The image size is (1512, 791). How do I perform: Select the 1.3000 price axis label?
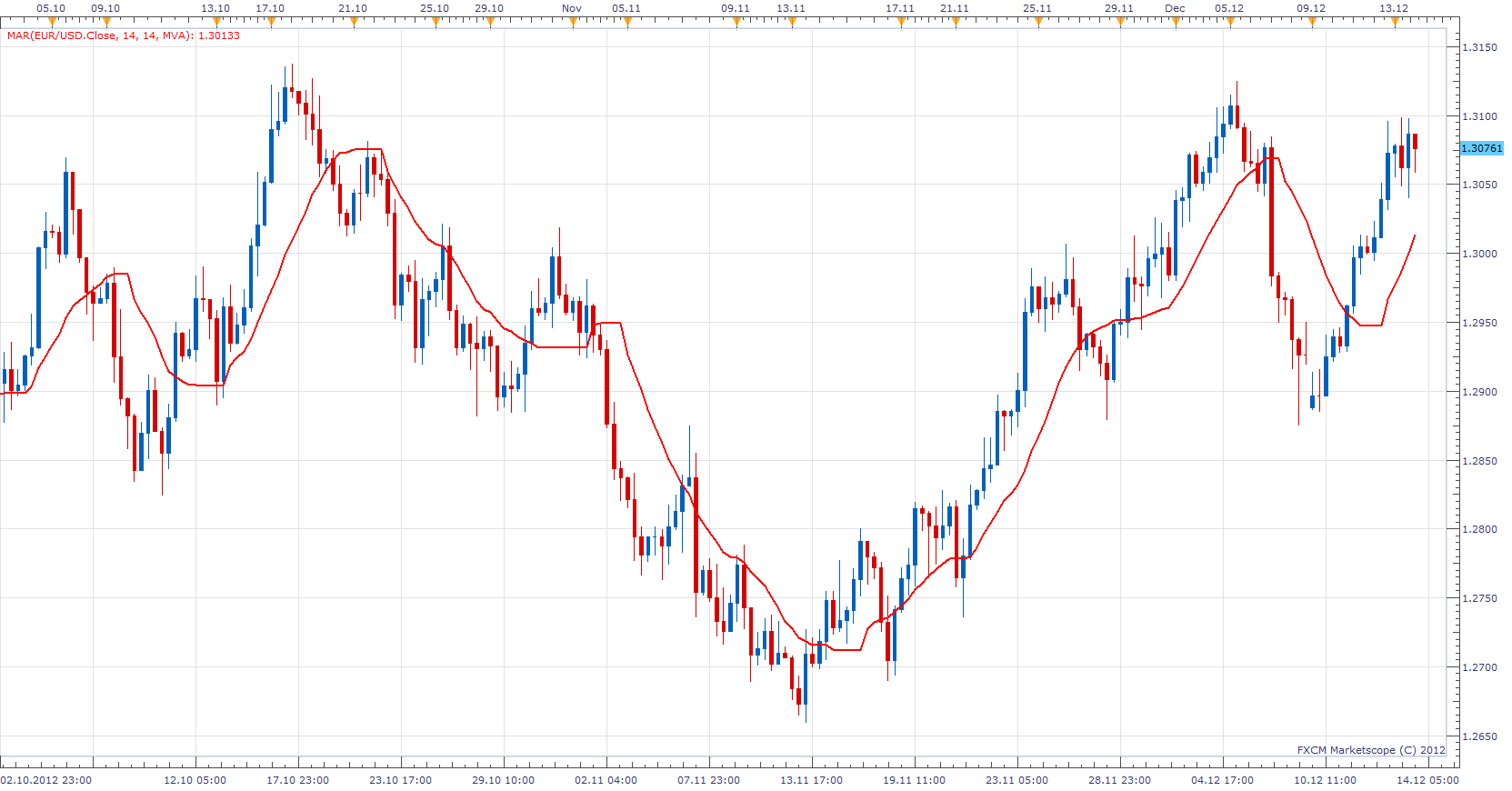tap(1479, 254)
